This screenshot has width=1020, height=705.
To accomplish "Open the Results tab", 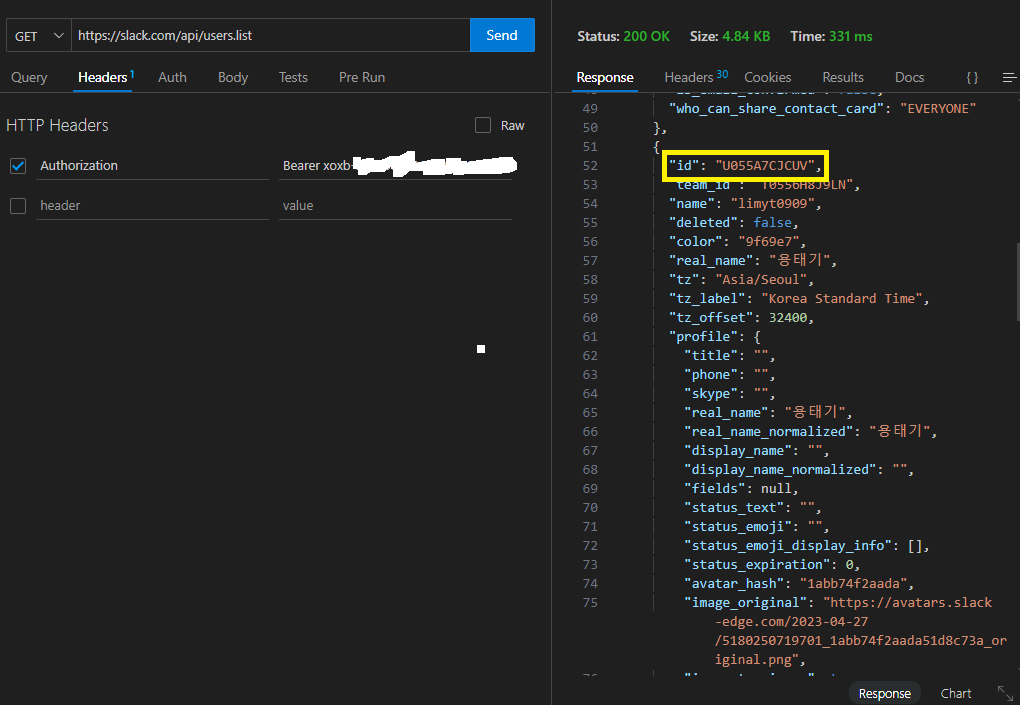I will 842,77.
